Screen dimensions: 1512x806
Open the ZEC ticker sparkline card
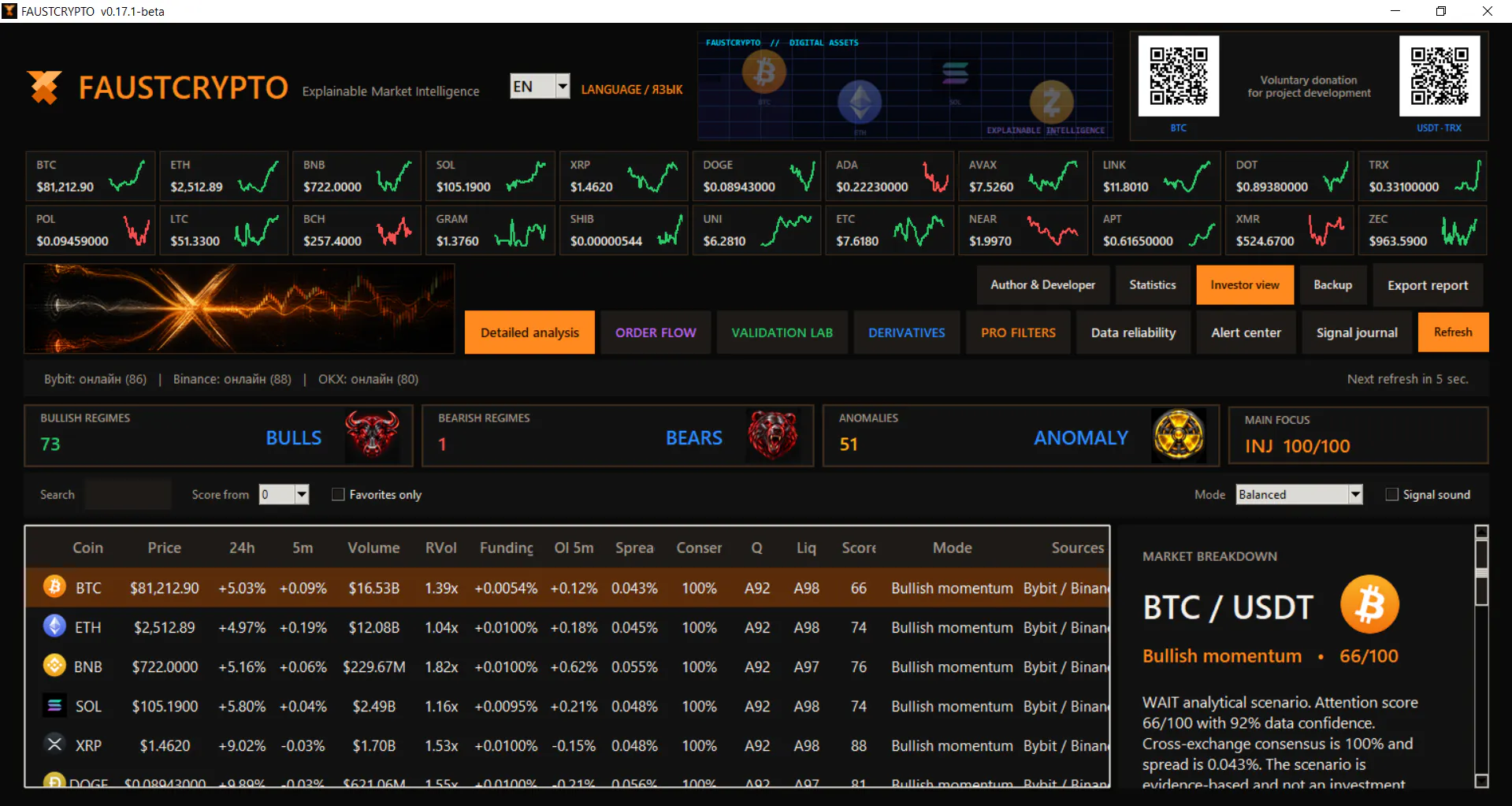point(1422,230)
